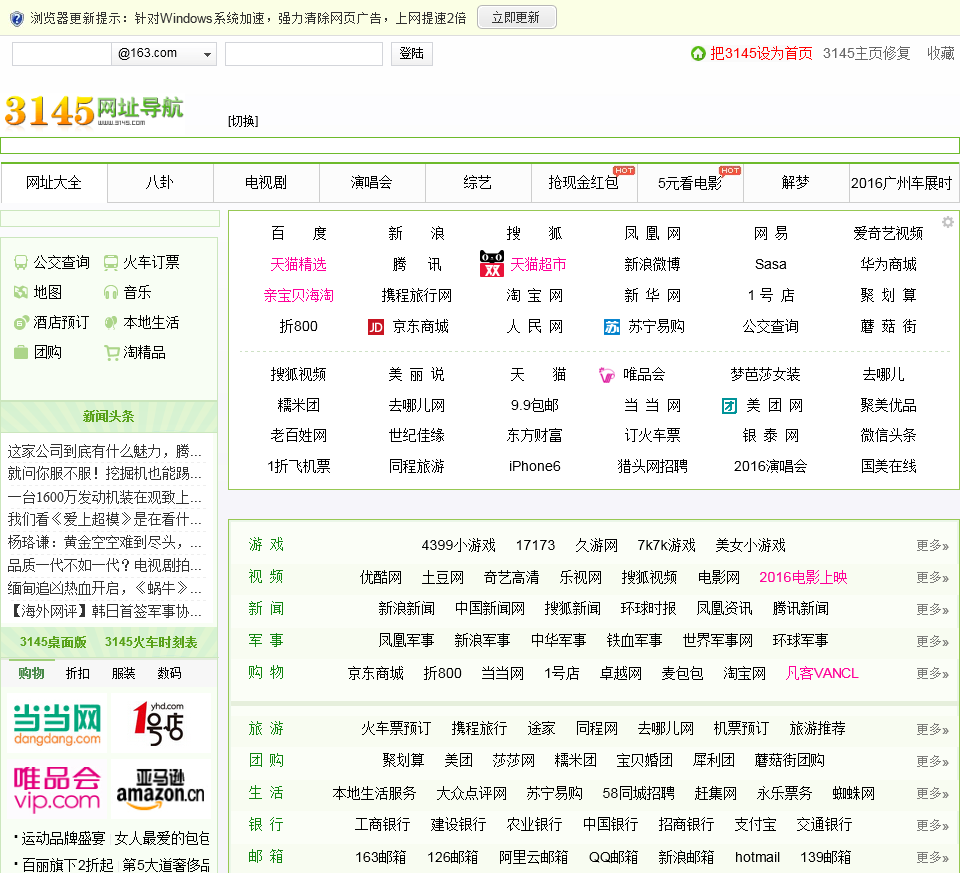Expand 更多 in the 银行 row
Image resolution: width=960 pixels, height=873 pixels.
click(932, 825)
